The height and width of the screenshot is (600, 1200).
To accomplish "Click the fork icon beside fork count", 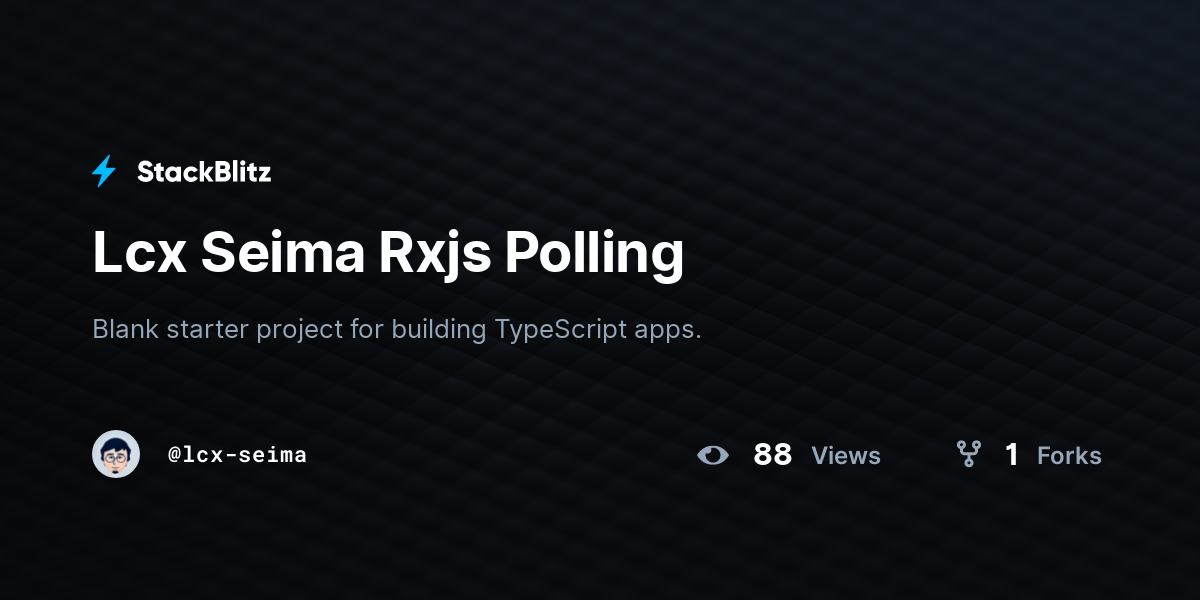I will (x=968, y=455).
